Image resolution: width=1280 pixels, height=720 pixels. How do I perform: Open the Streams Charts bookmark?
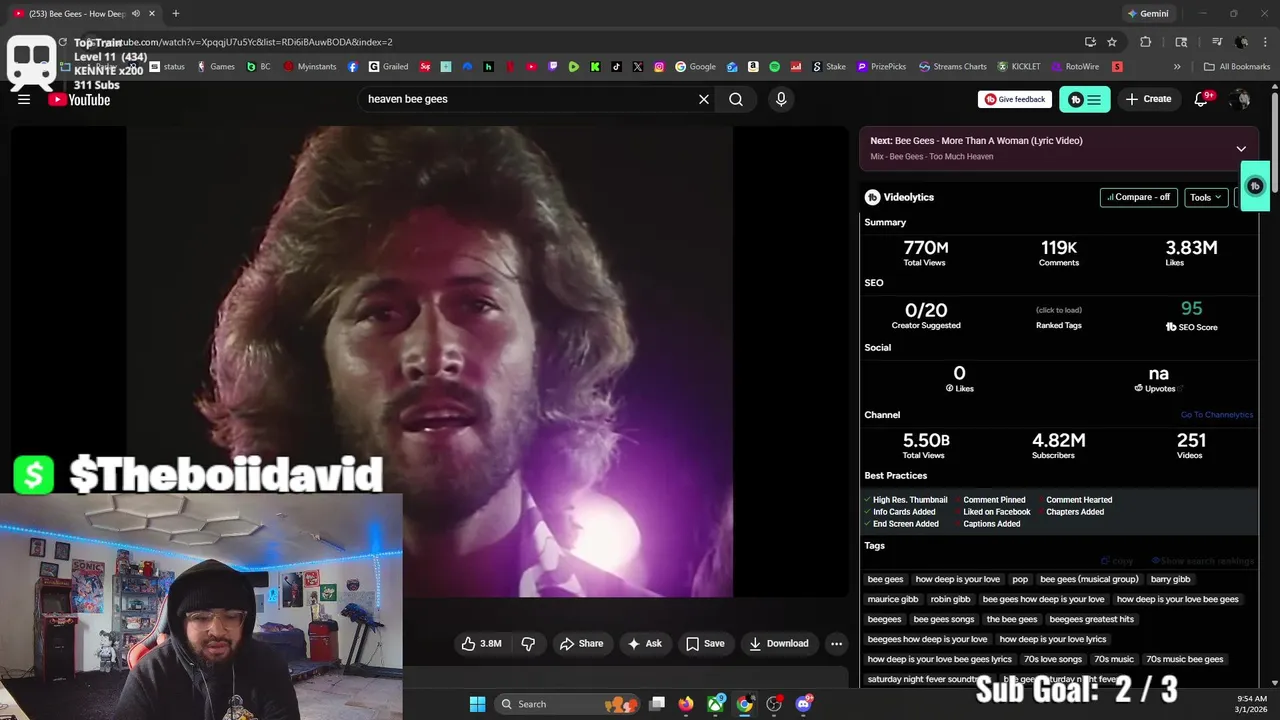click(x=953, y=67)
